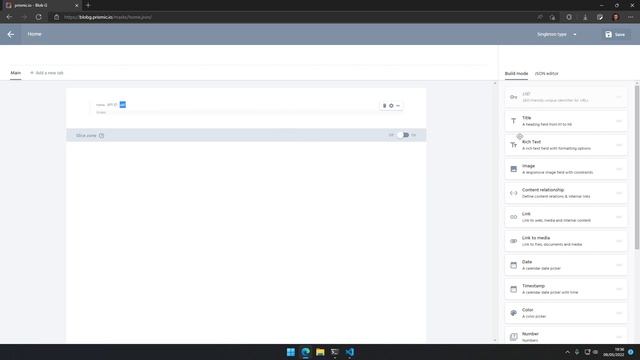This screenshot has height=360, width=640.
Task: Go back in browser history
Action: pyautogui.click(x=9, y=17)
